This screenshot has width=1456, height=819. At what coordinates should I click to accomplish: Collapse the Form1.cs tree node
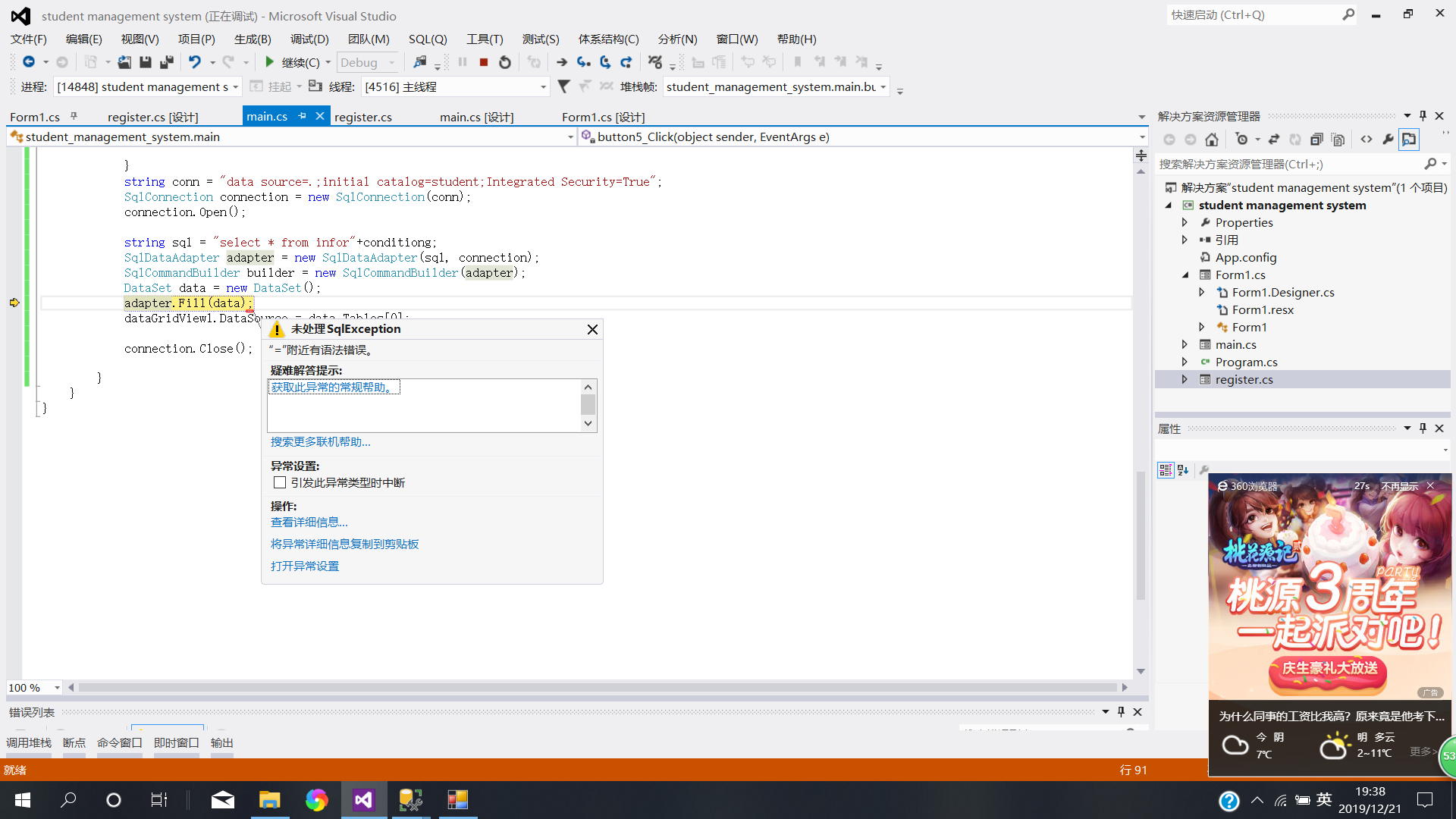1185,275
